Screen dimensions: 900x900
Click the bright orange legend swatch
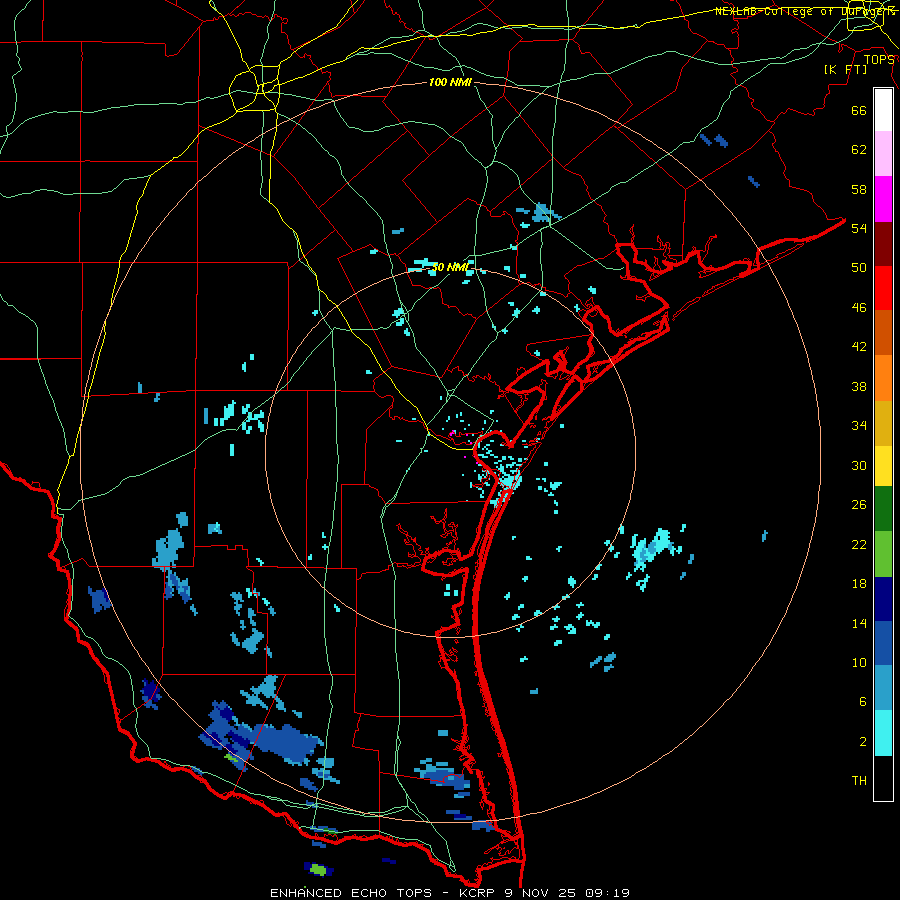(x=883, y=378)
